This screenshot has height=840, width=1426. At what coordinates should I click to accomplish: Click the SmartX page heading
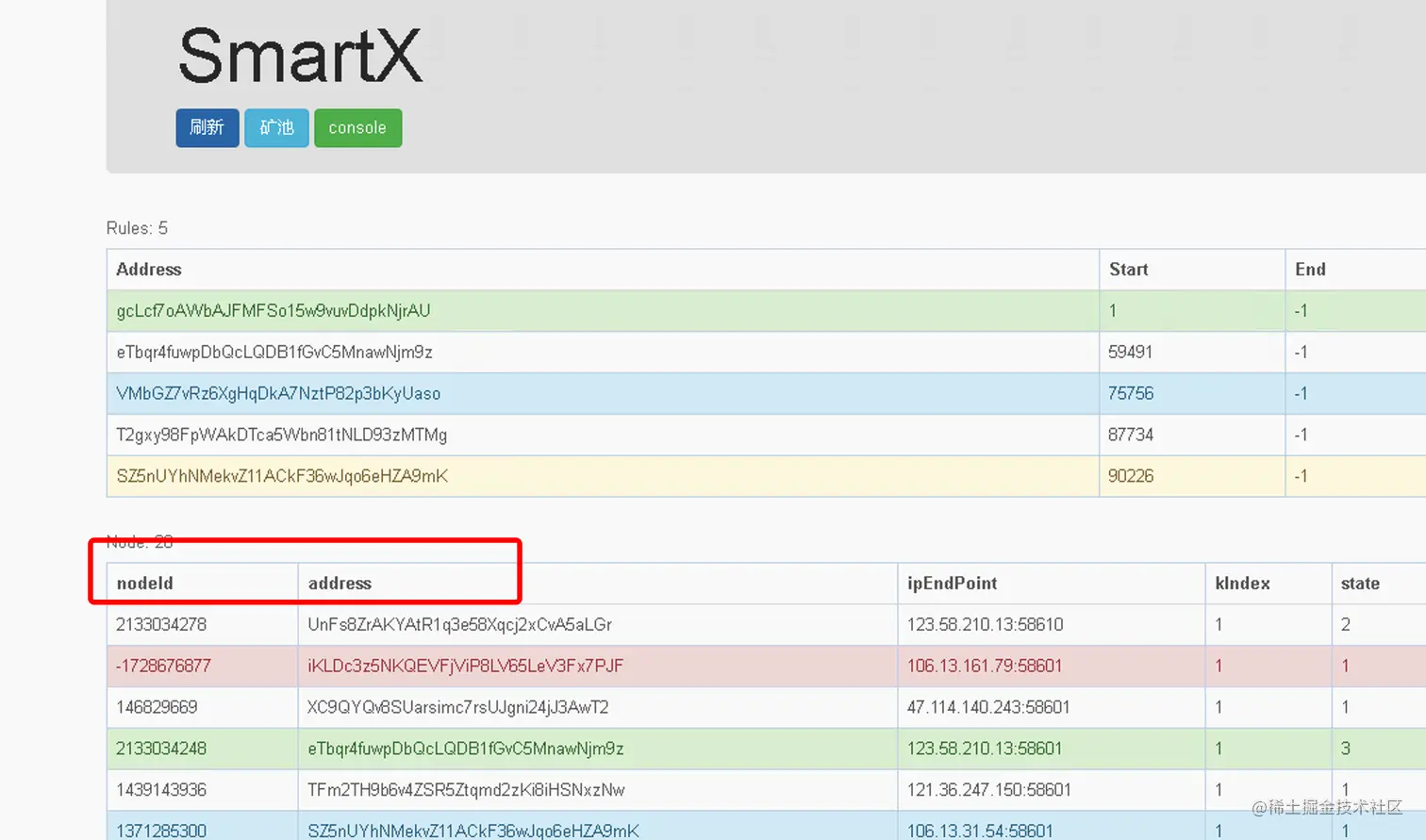(300, 55)
